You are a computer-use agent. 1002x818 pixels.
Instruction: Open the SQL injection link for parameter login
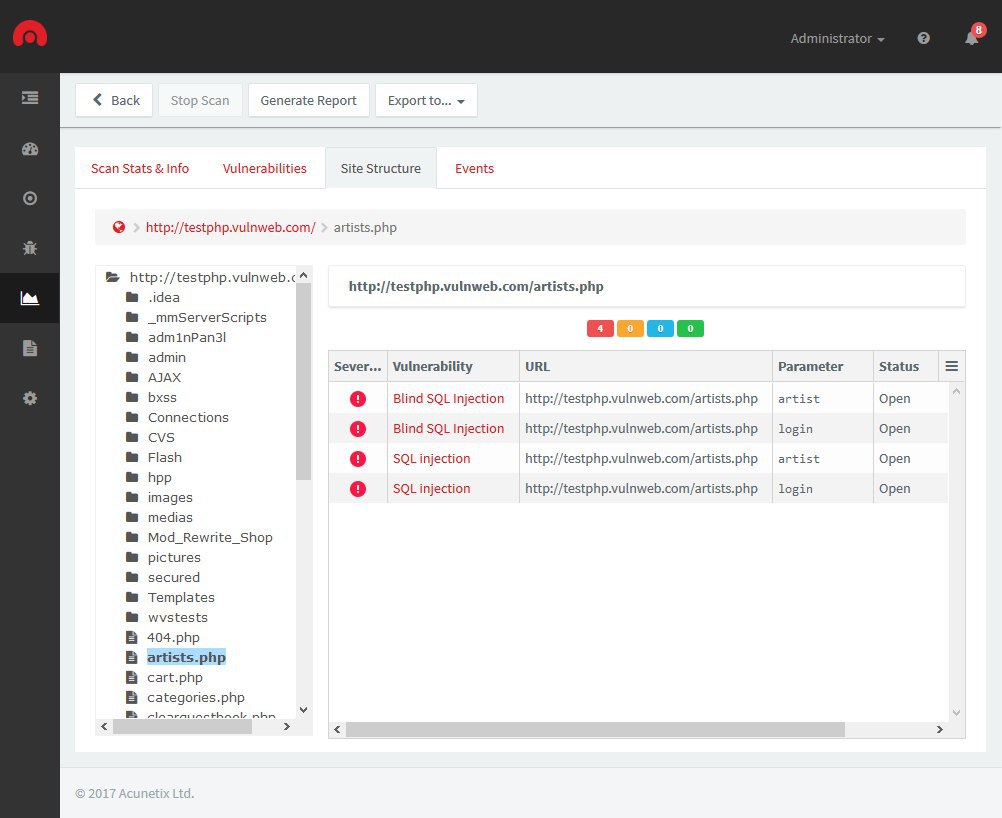(x=431, y=489)
